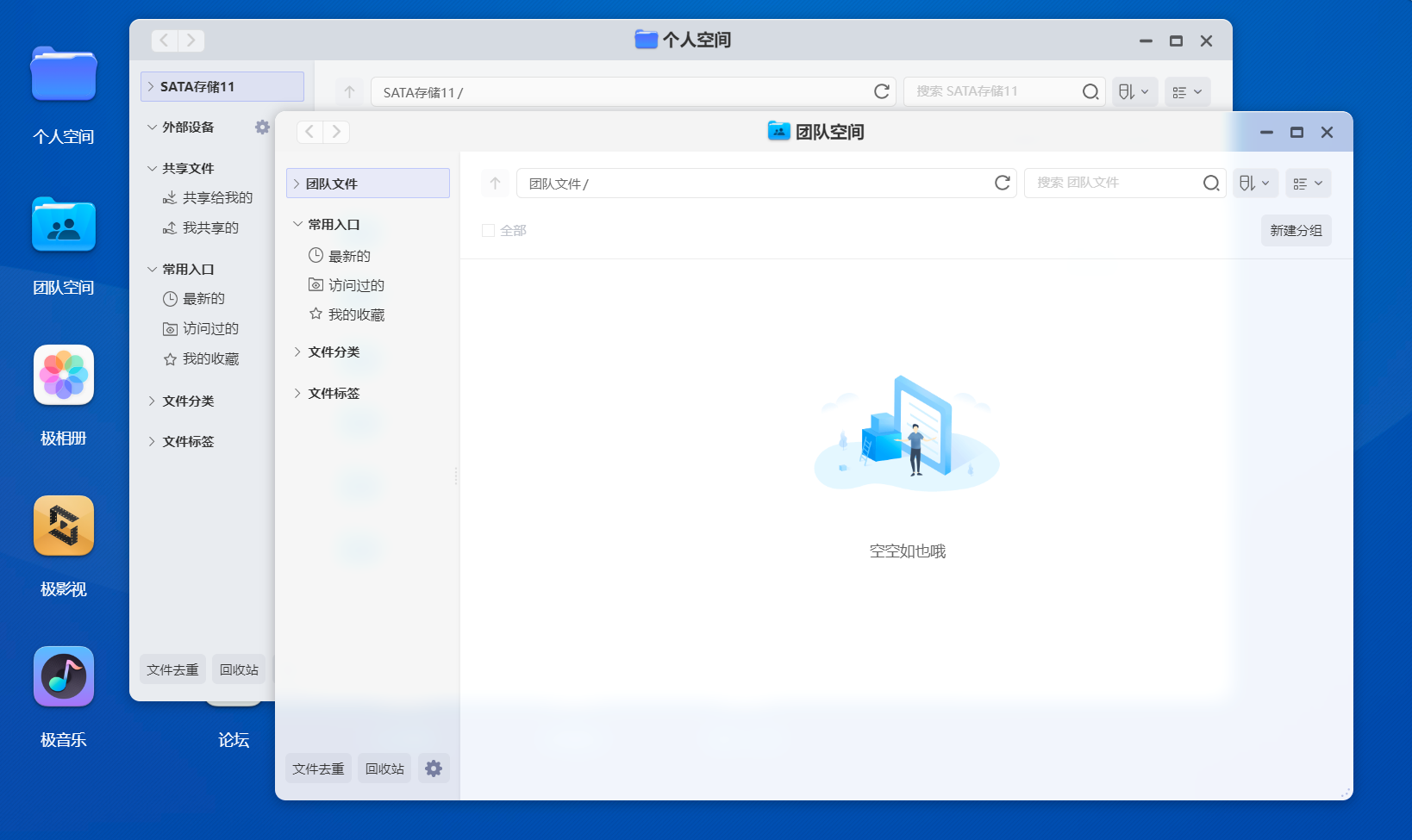Switch to 访问过的 entry in personal space
This screenshot has width=1412, height=840.
coord(208,328)
